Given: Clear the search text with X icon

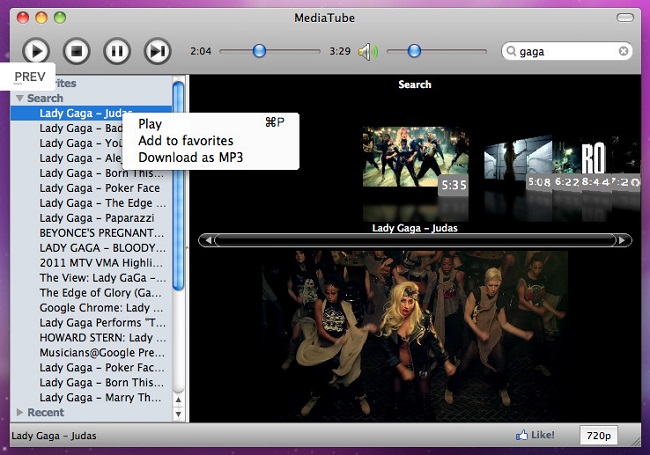Looking at the screenshot, I should (623, 51).
